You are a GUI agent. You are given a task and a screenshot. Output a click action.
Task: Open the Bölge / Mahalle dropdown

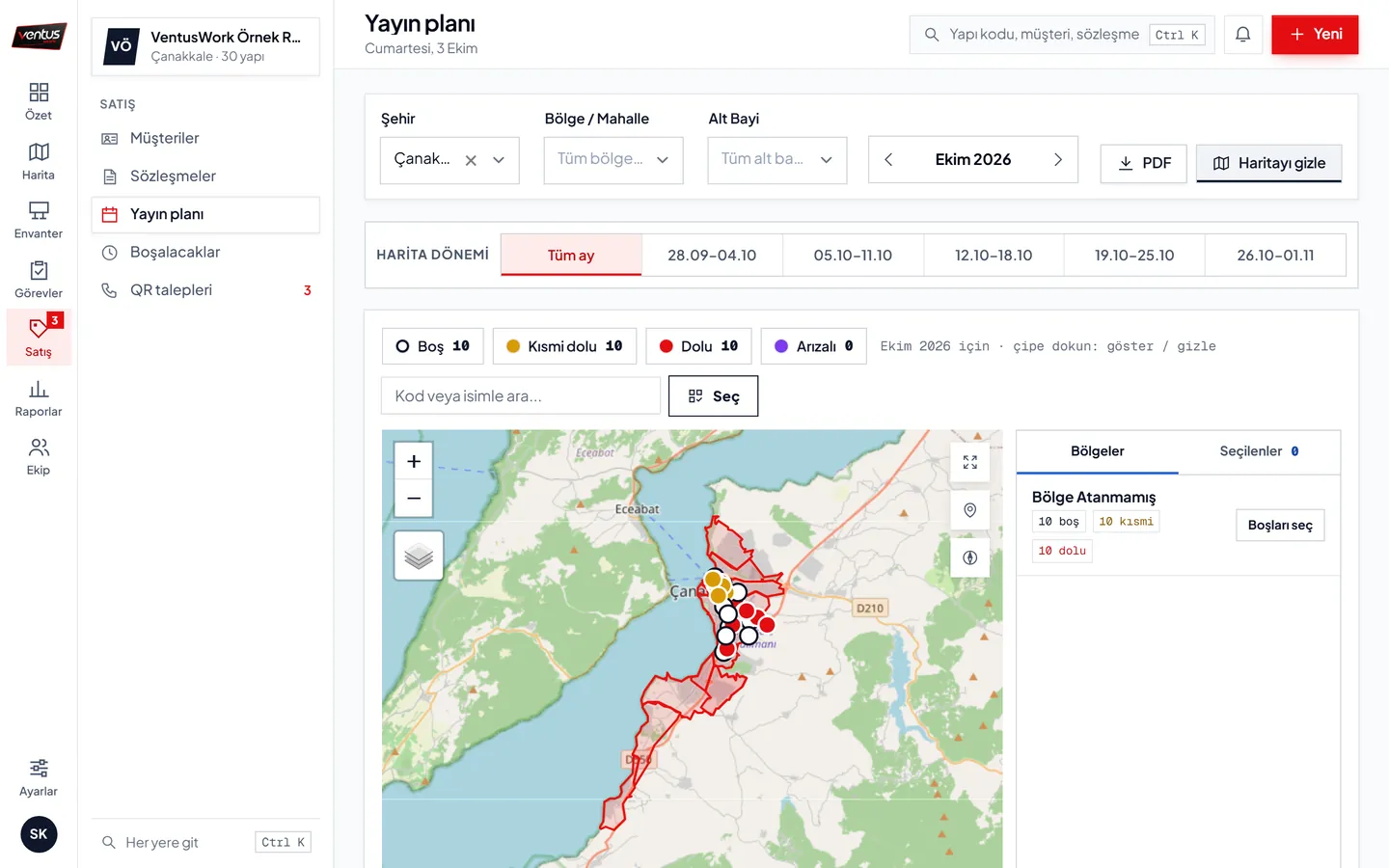tap(613, 160)
